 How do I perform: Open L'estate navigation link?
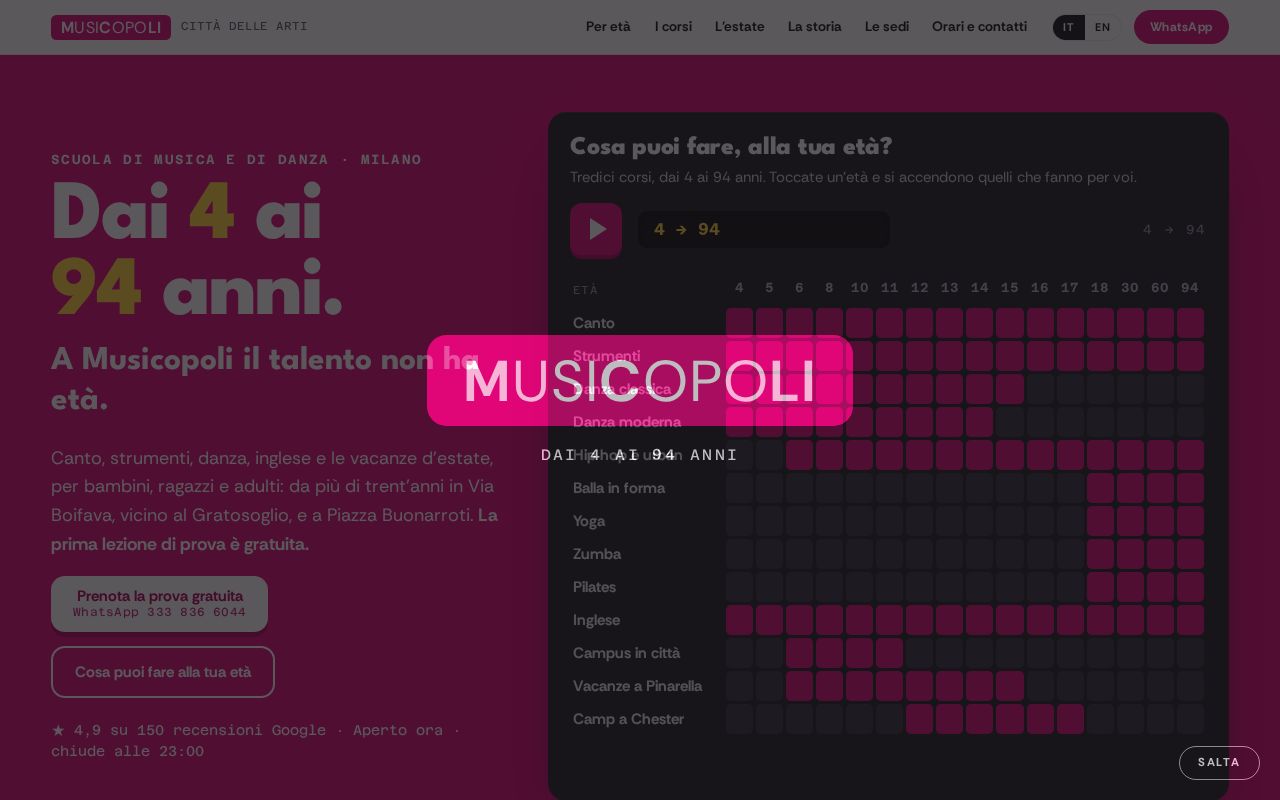pyautogui.click(x=739, y=27)
